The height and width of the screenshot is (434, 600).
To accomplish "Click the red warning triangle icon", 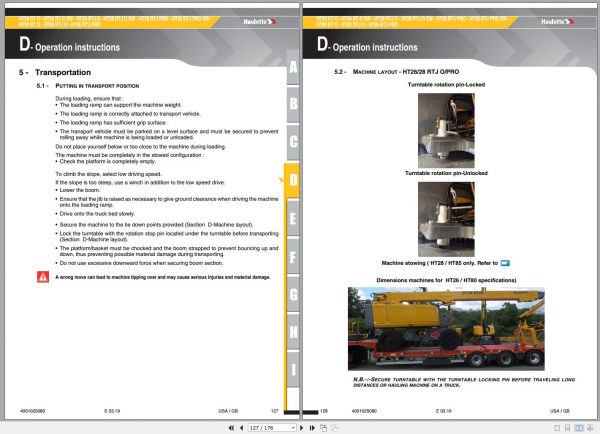I will [x=43, y=275].
